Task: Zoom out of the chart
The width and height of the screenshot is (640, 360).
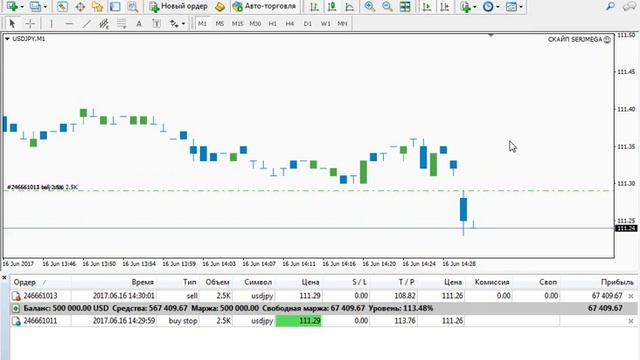Action: pyautogui.click(x=387, y=7)
